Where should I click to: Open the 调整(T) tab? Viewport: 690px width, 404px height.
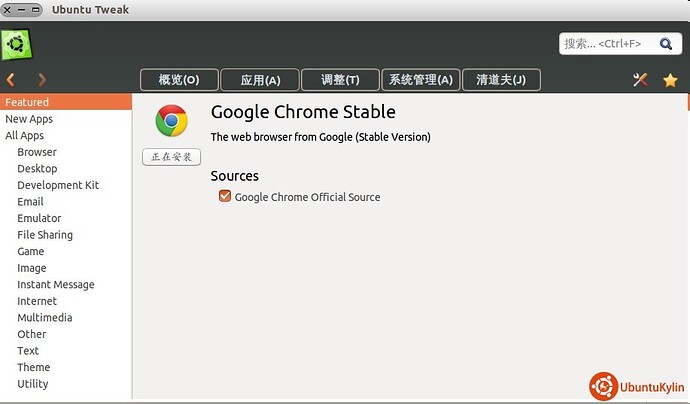[x=340, y=80]
